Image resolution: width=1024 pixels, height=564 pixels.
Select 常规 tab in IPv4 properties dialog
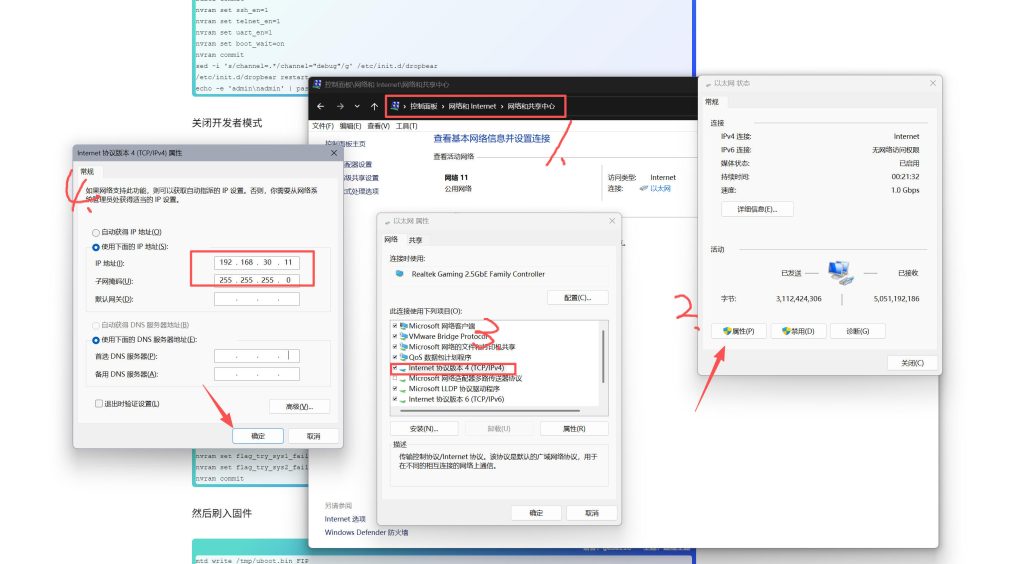(x=87, y=172)
